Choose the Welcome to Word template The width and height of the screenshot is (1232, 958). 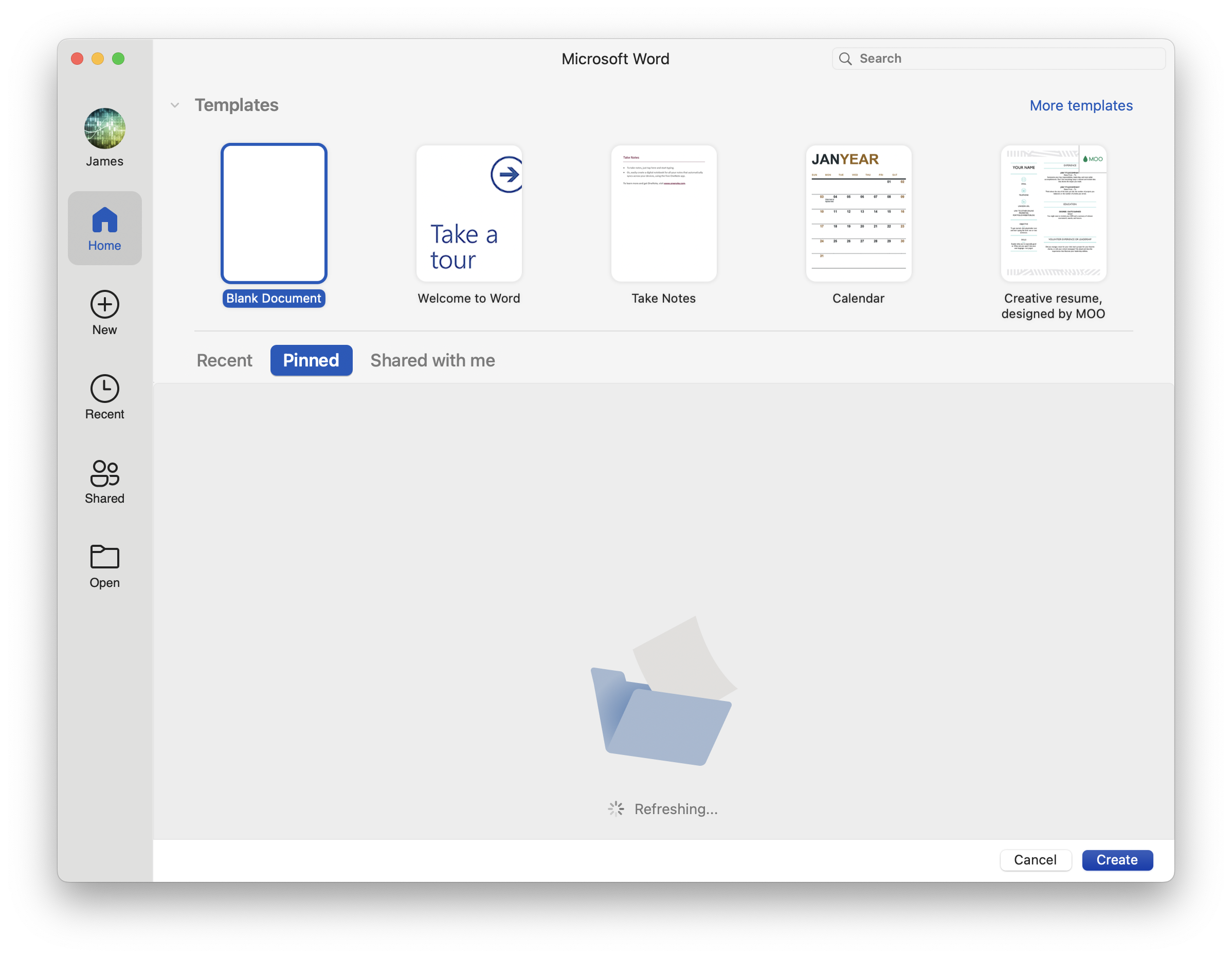click(469, 213)
